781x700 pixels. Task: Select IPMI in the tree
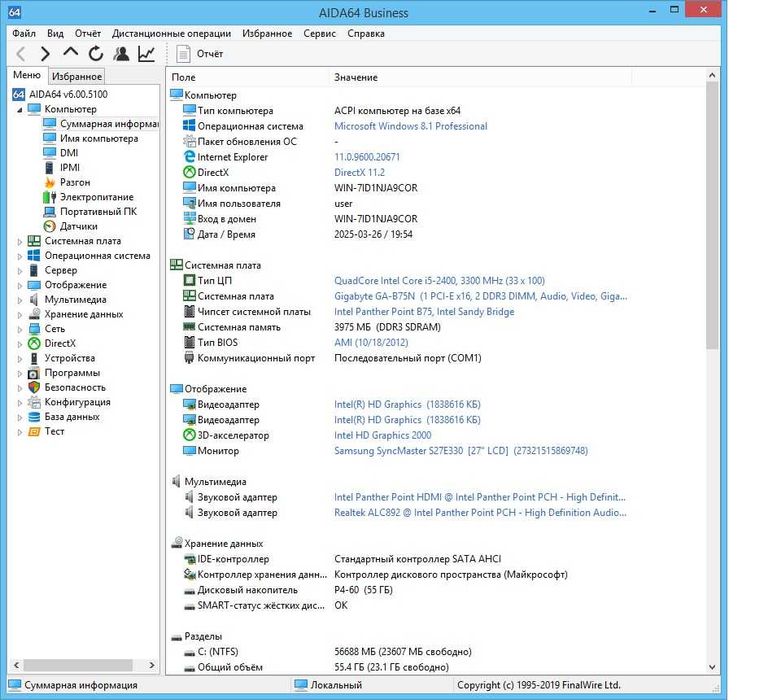70,167
